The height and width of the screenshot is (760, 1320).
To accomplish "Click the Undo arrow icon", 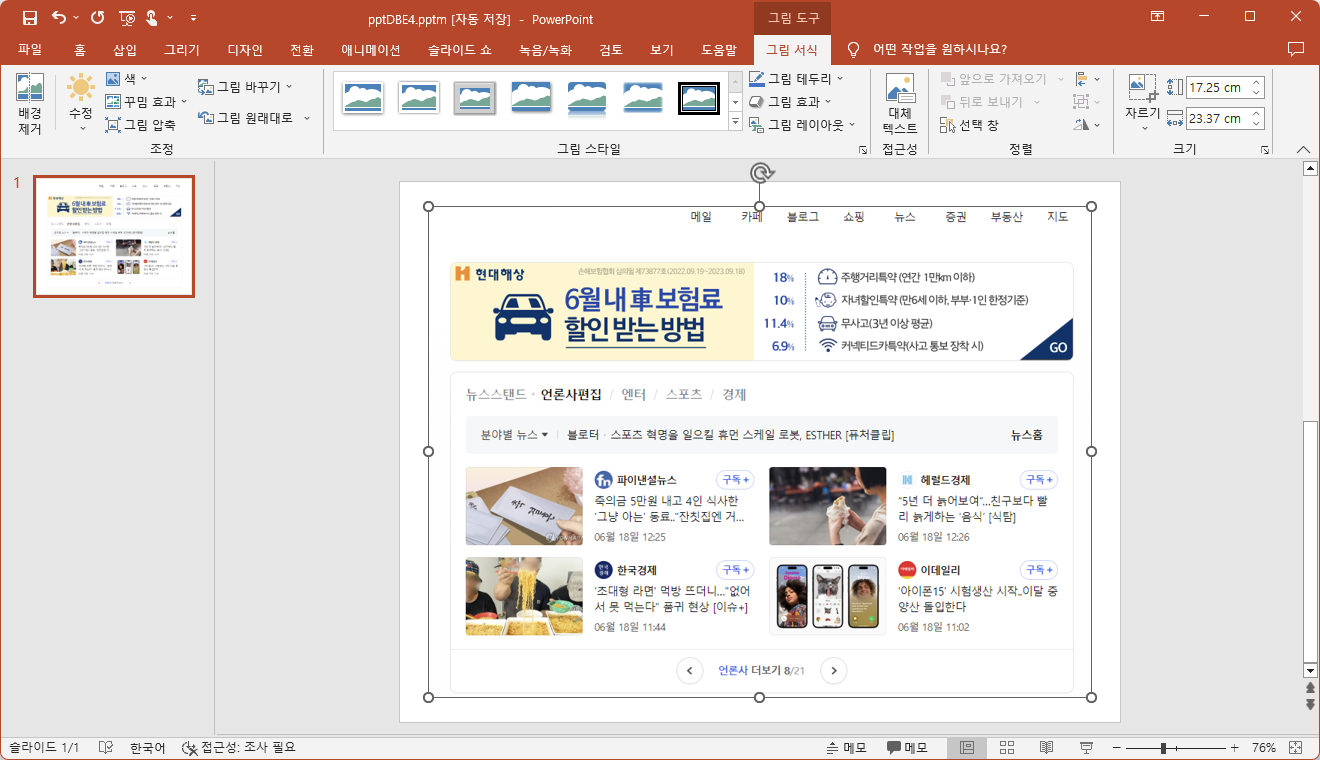I will (x=59, y=18).
